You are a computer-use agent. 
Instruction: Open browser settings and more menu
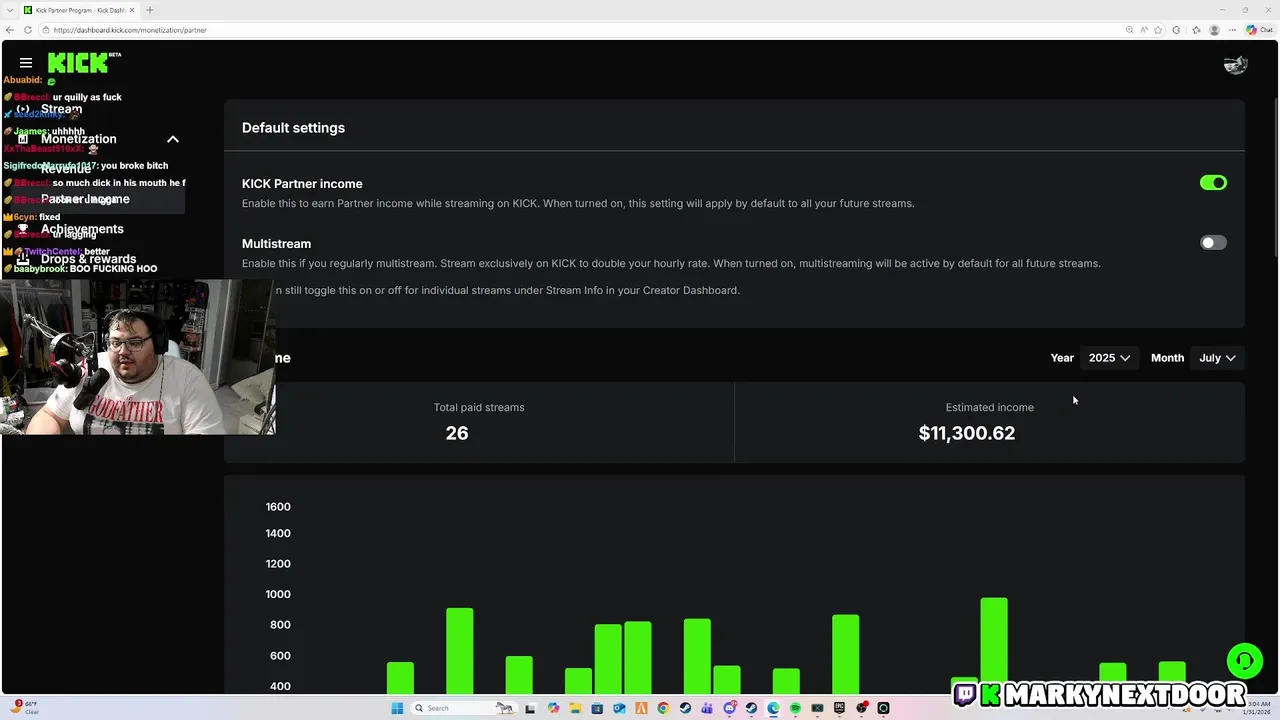click(x=1232, y=30)
